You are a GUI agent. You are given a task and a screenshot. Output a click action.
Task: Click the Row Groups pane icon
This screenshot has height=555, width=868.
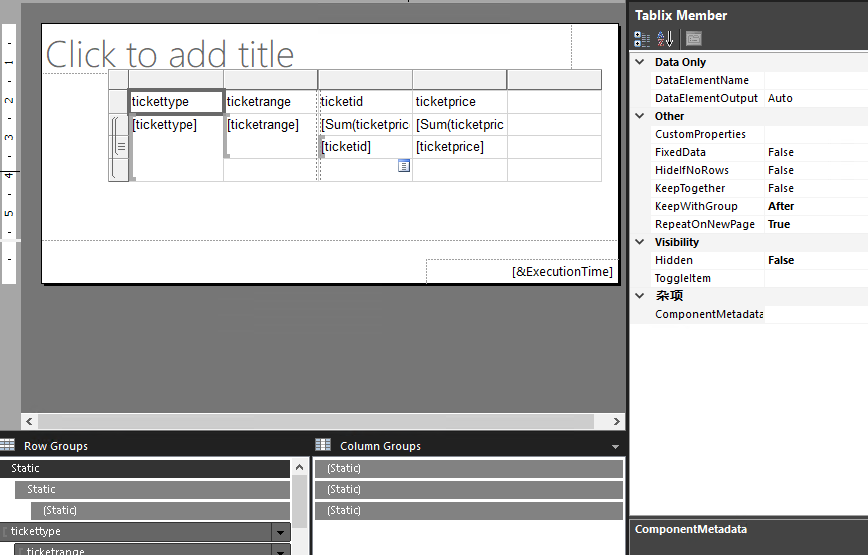[7, 445]
